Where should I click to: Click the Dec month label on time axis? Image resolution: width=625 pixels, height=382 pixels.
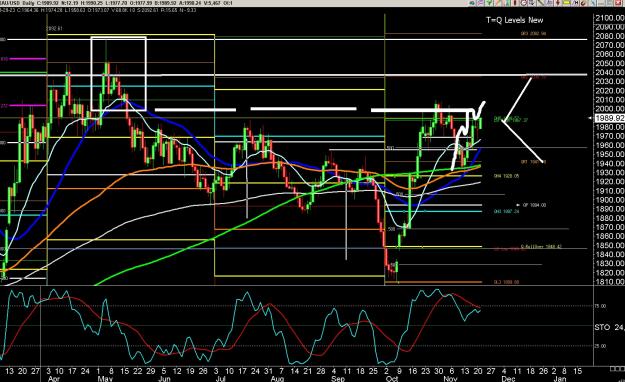tap(508, 378)
